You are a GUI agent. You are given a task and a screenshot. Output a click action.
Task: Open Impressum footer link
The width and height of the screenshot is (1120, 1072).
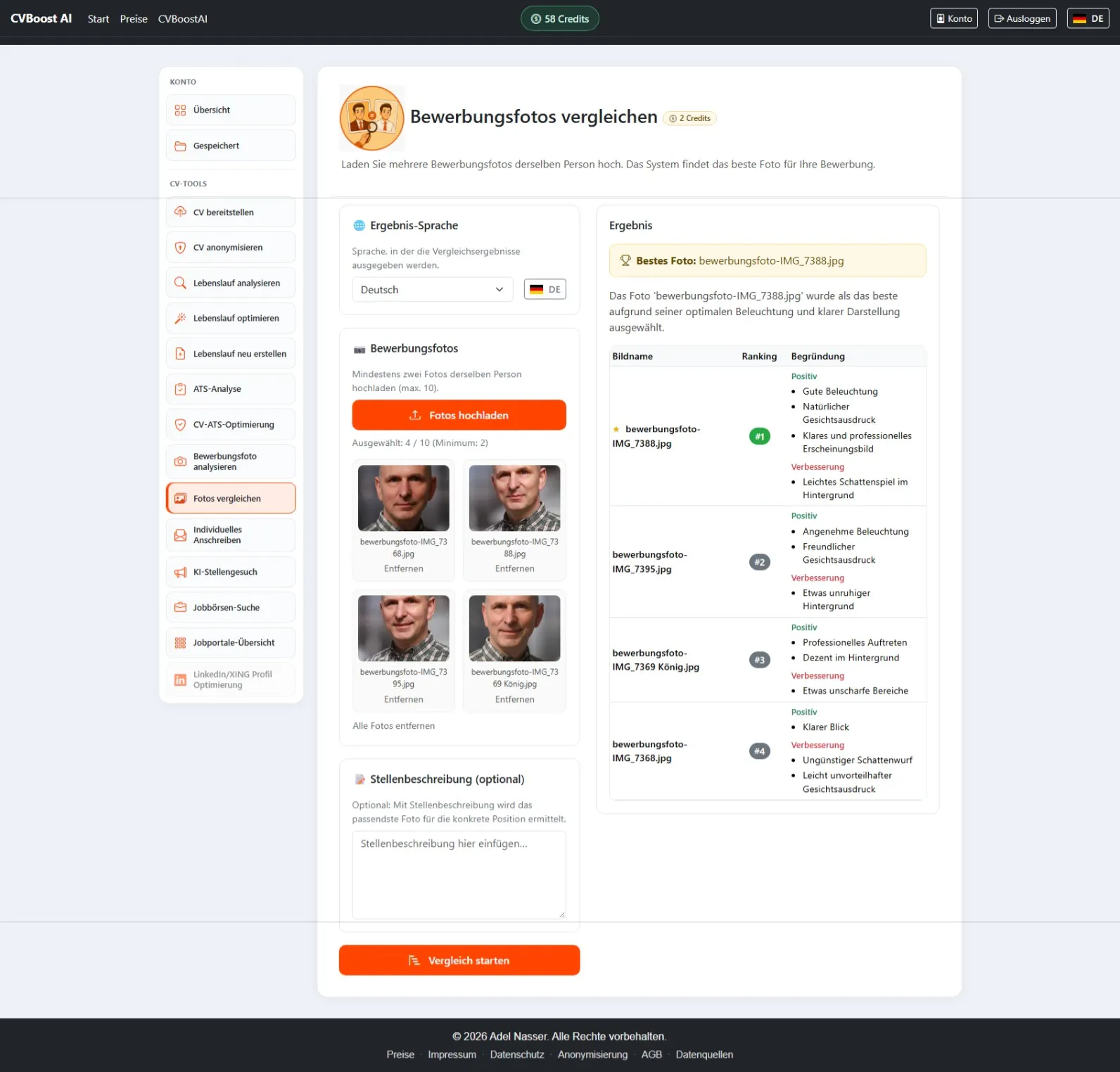click(452, 1054)
